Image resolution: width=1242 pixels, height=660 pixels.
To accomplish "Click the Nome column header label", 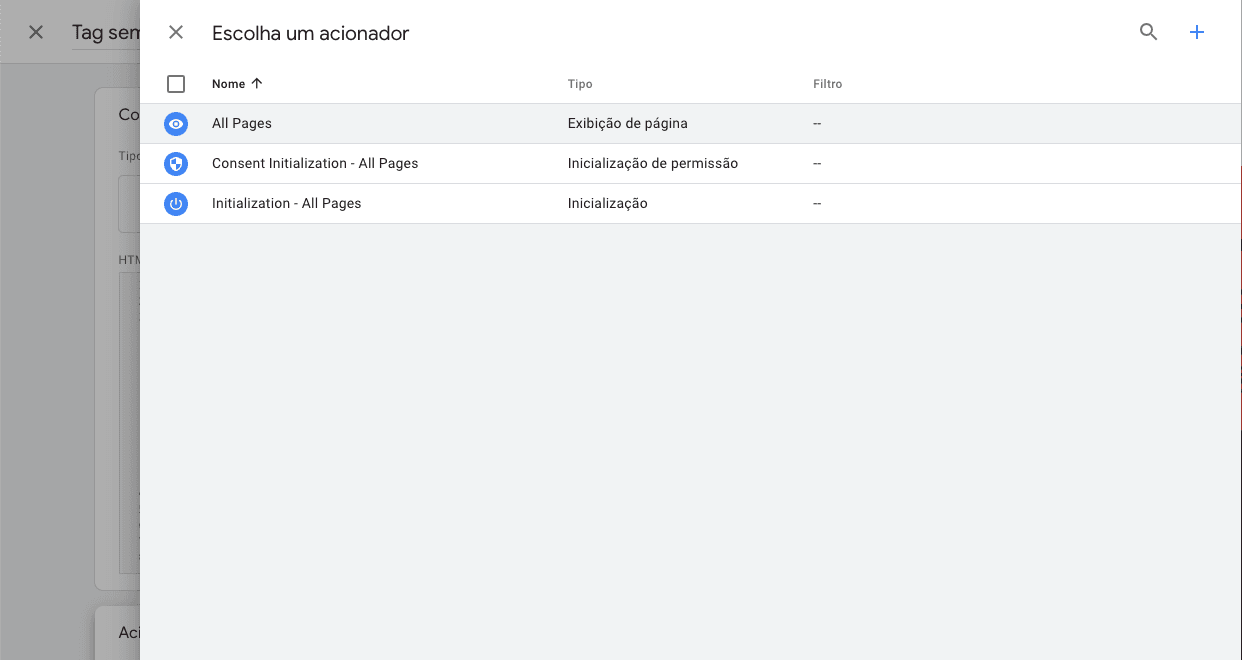I will point(228,84).
